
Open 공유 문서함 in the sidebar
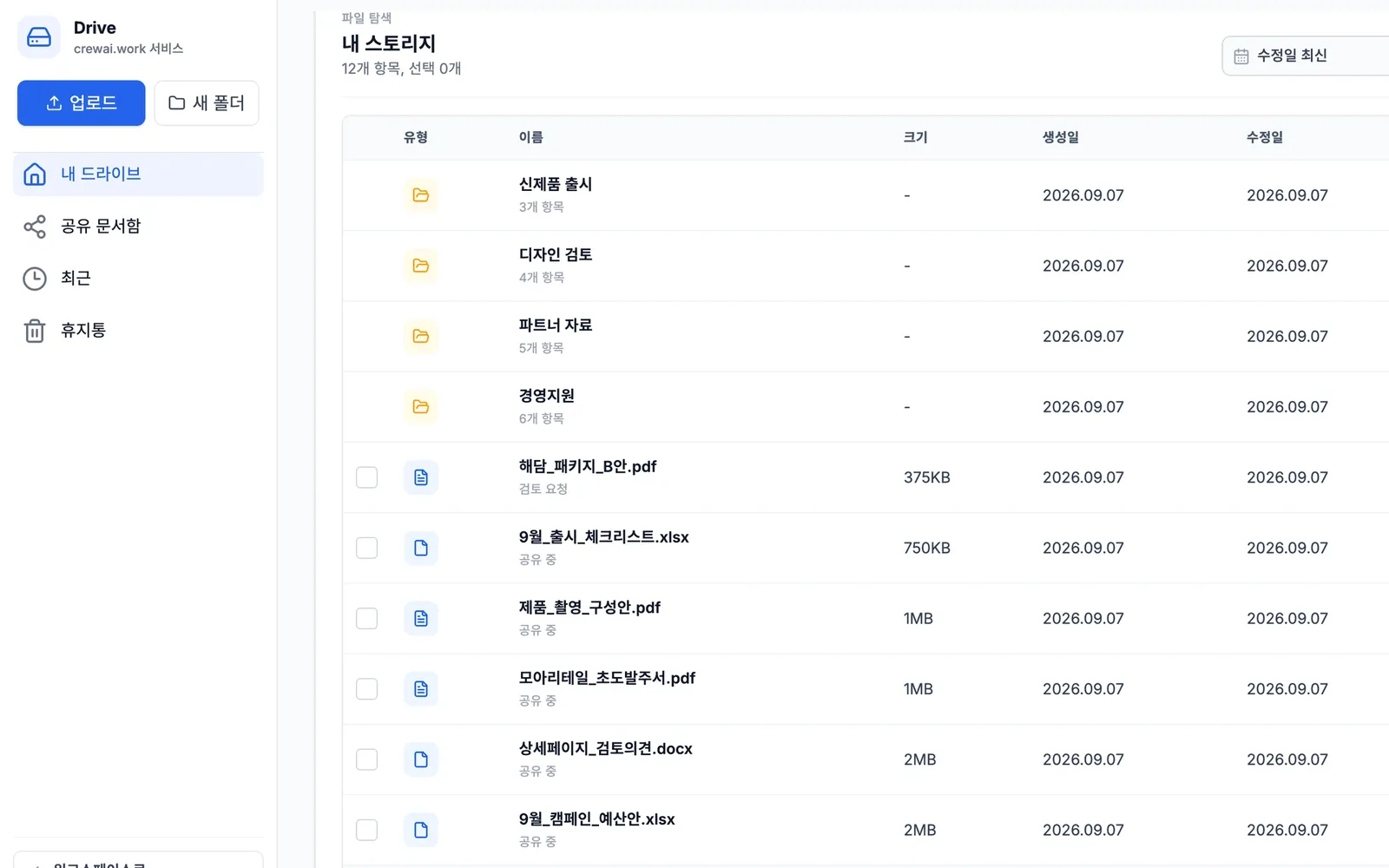tap(138, 227)
